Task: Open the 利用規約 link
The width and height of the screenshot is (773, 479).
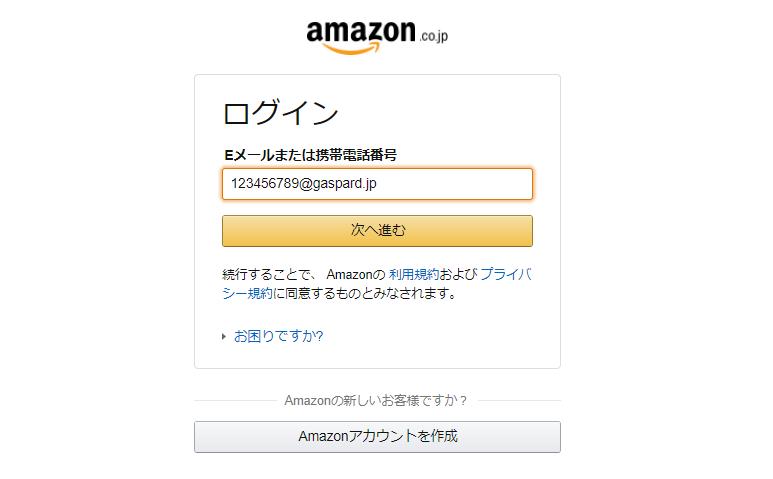Action: pos(414,274)
